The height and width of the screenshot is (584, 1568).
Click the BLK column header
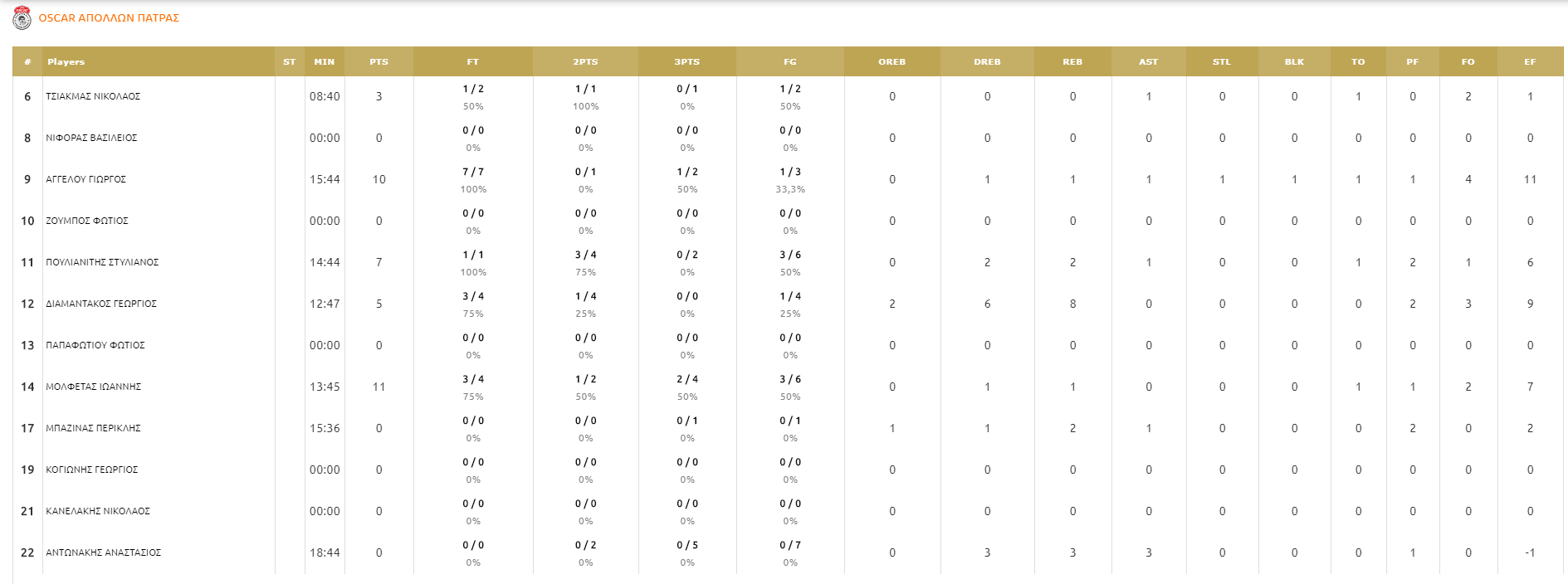pyautogui.click(x=1294, y=61)
